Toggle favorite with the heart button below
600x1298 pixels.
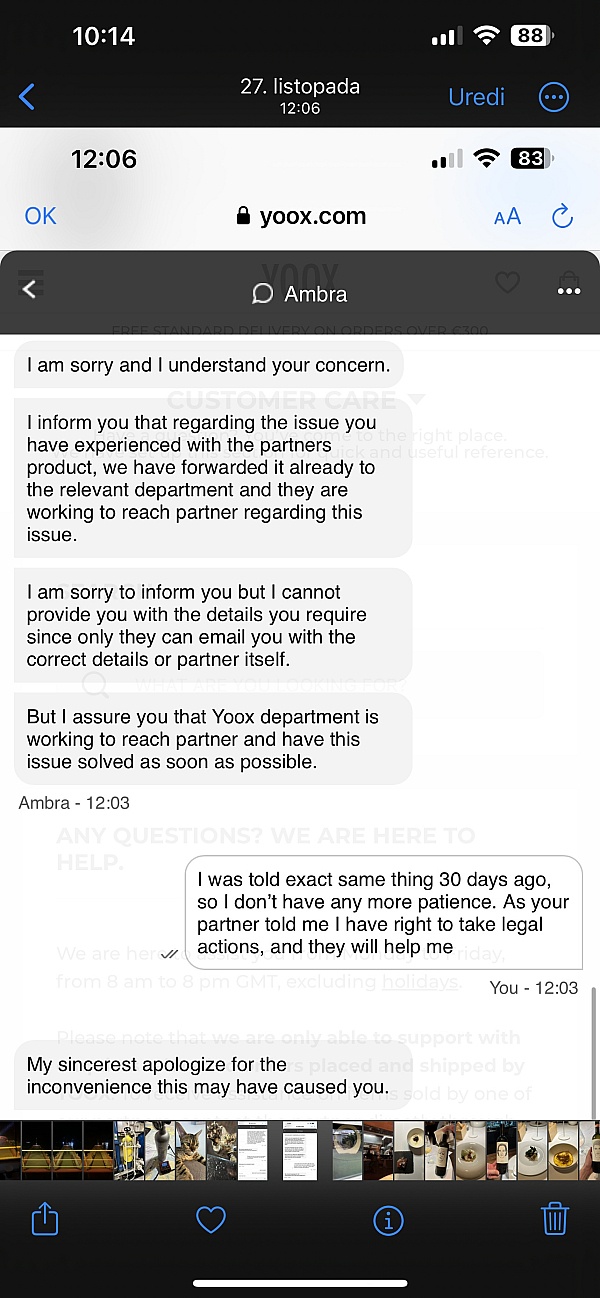click(x=210, y=1219)
